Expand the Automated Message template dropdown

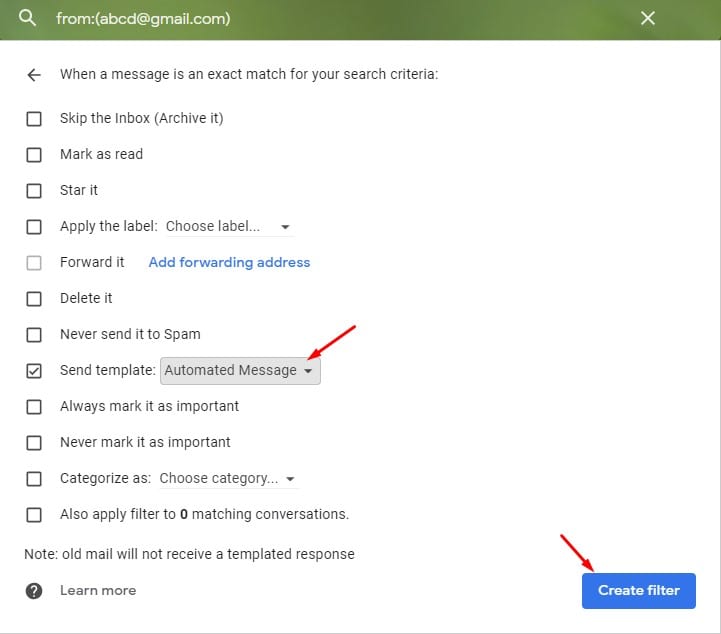pos(240,371)
